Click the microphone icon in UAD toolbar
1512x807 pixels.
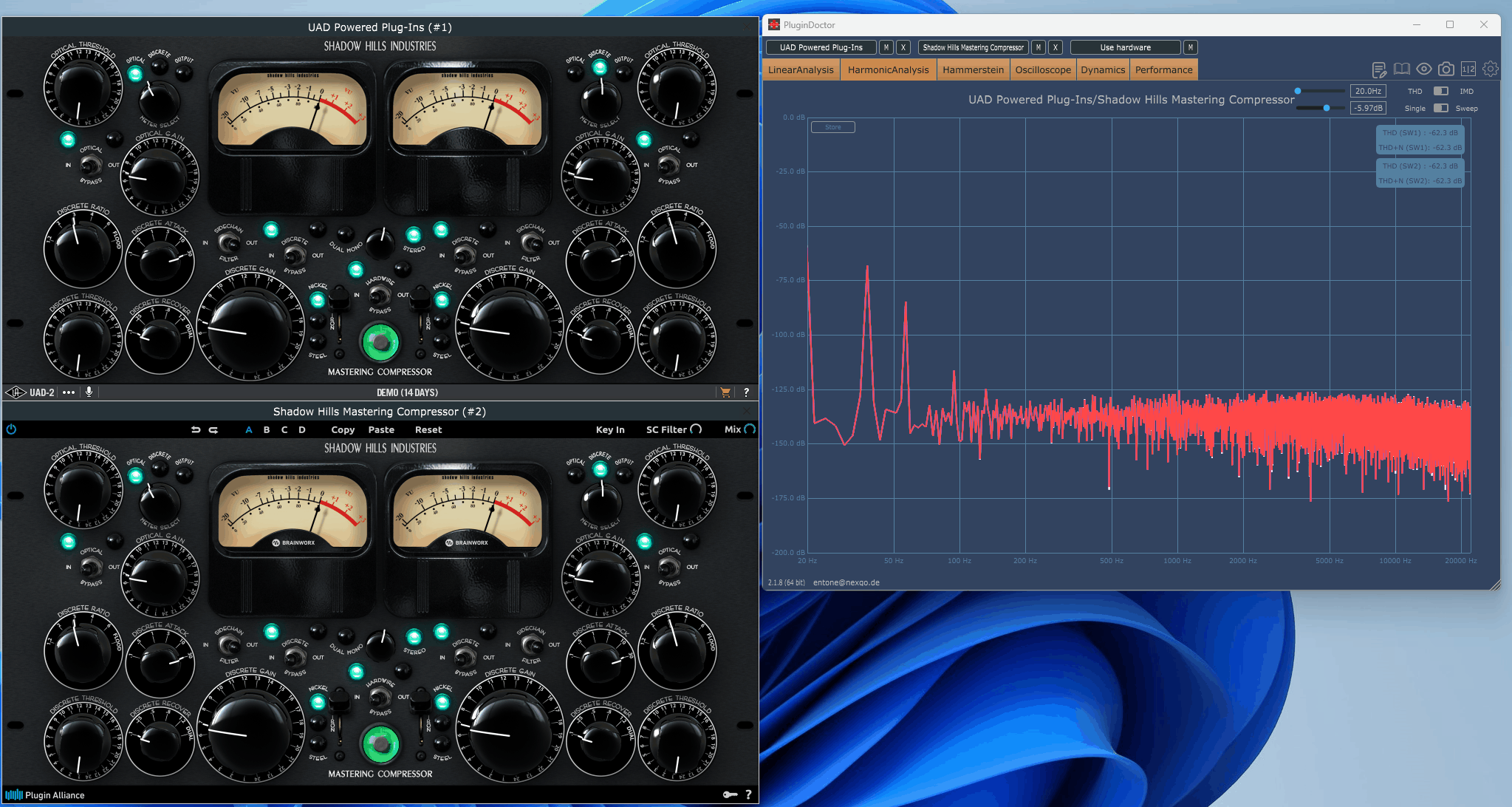89,392
